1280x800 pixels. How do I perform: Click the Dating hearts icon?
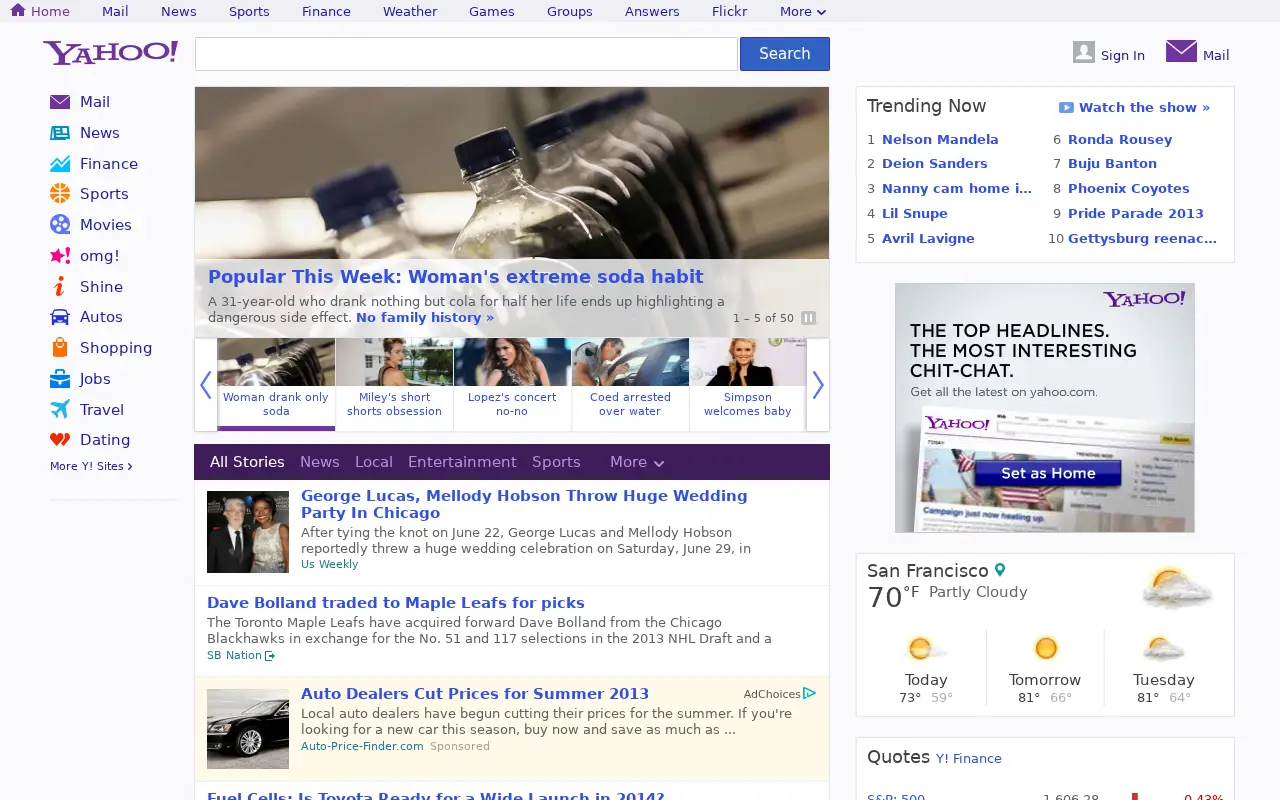[60, 440]
